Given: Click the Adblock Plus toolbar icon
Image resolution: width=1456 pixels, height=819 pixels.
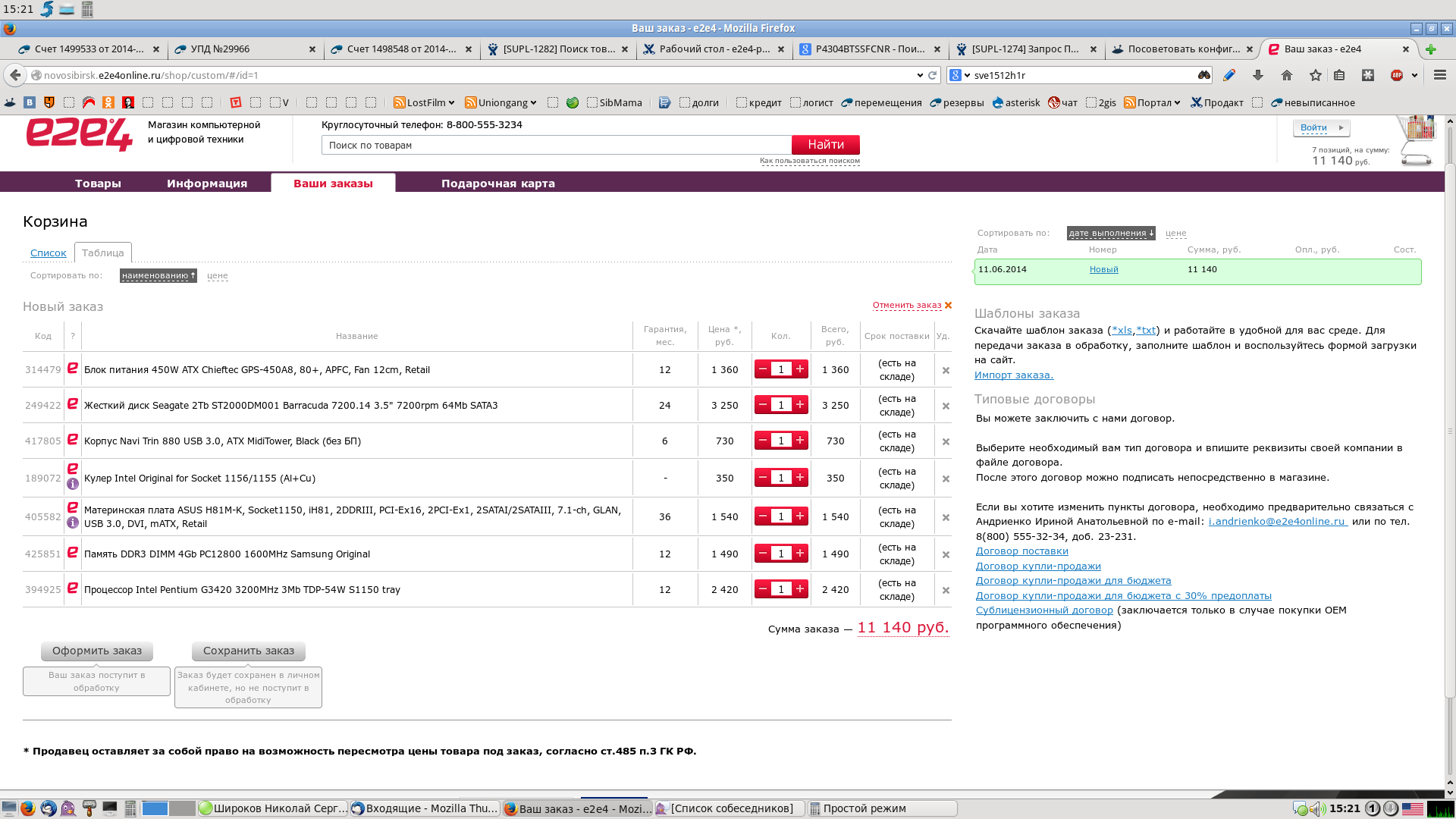Looking at the screenshot, I should (x=1397, y=75).
